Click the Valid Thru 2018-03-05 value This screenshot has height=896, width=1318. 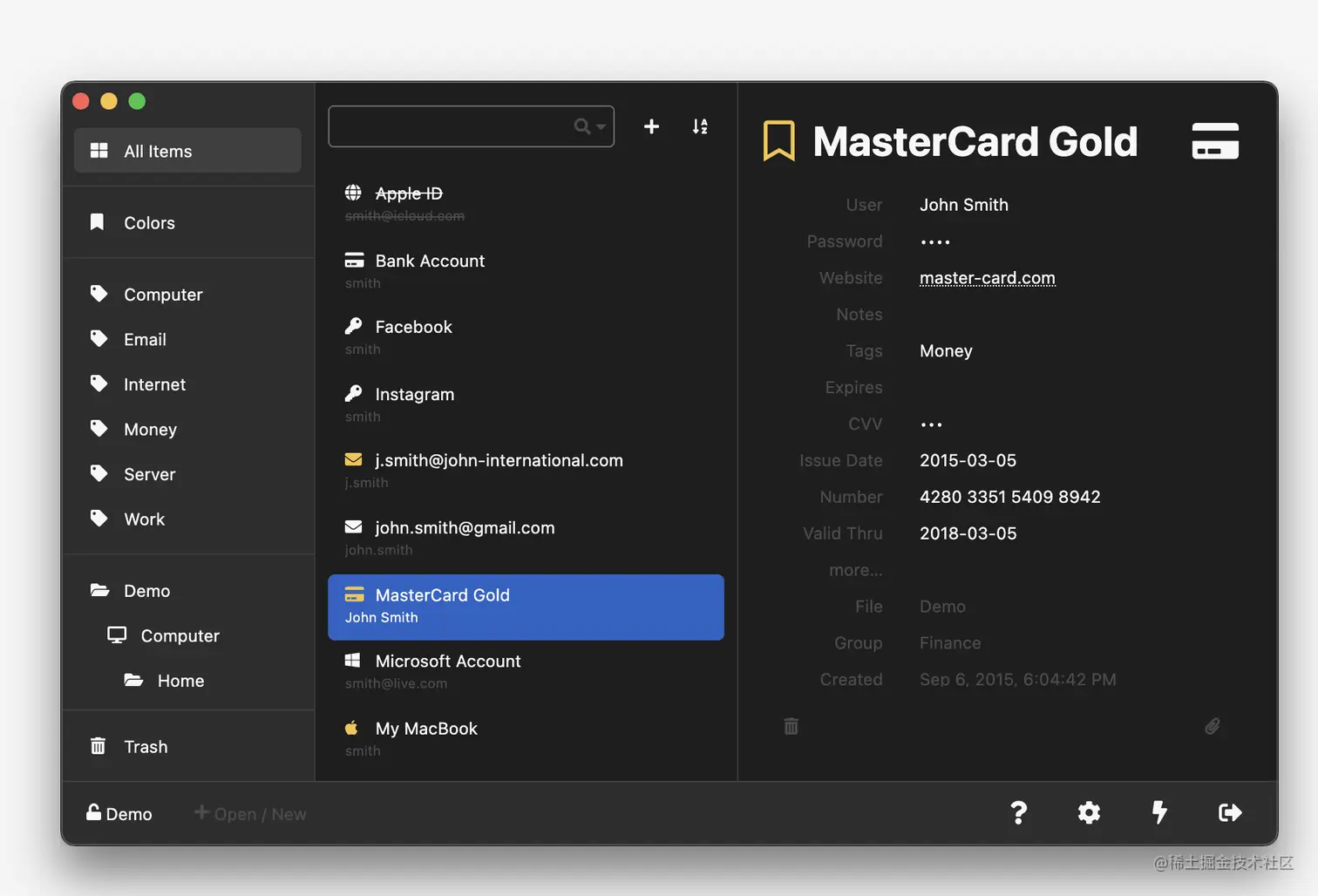tap(968, 533)
